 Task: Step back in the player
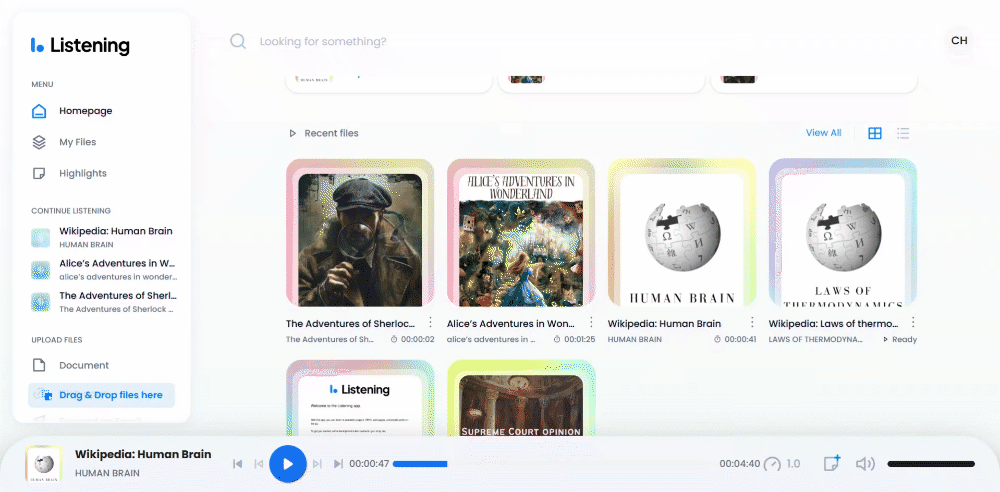click(258, 464)
